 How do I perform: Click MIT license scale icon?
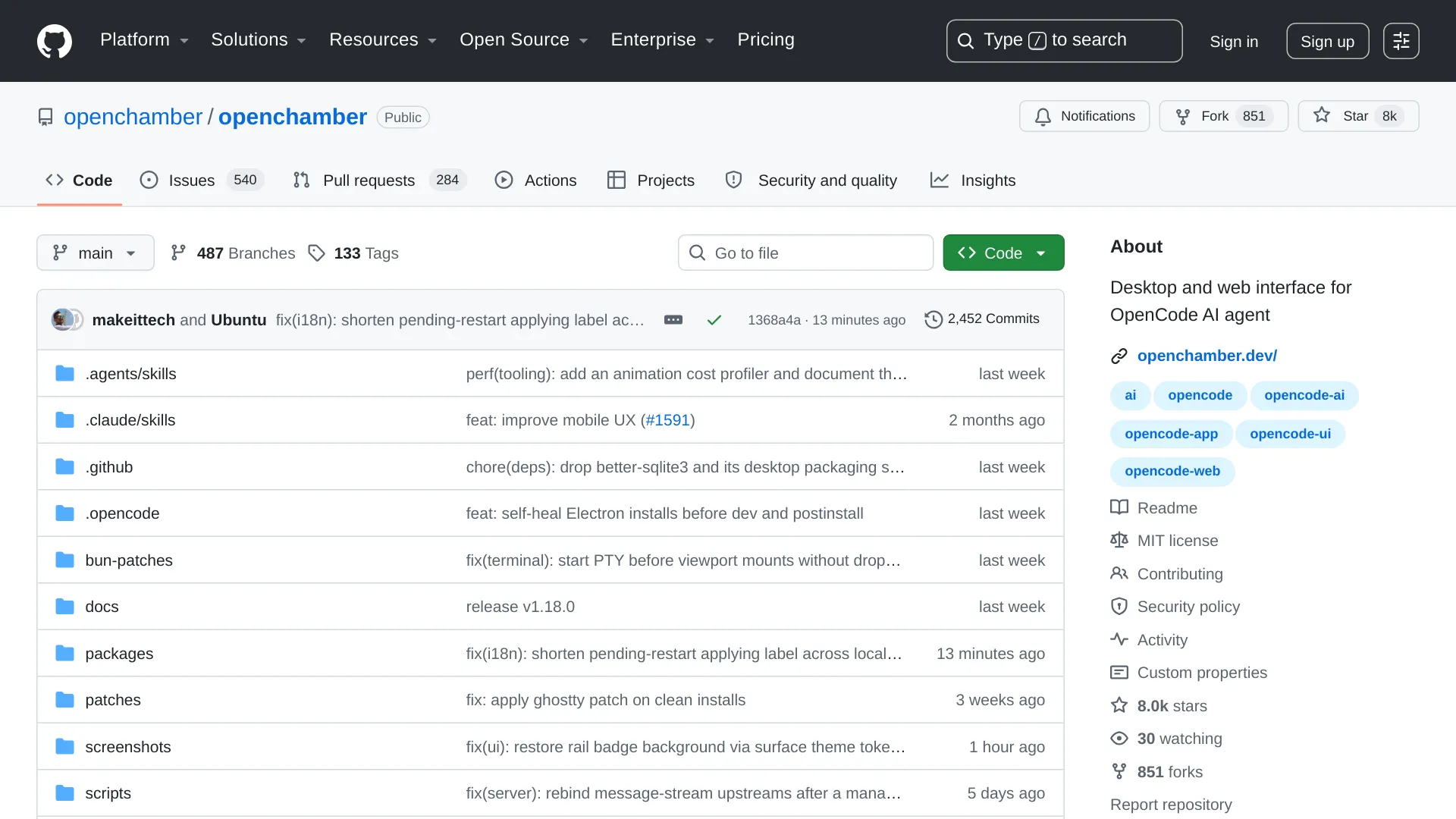click(x=1119, y=541)
